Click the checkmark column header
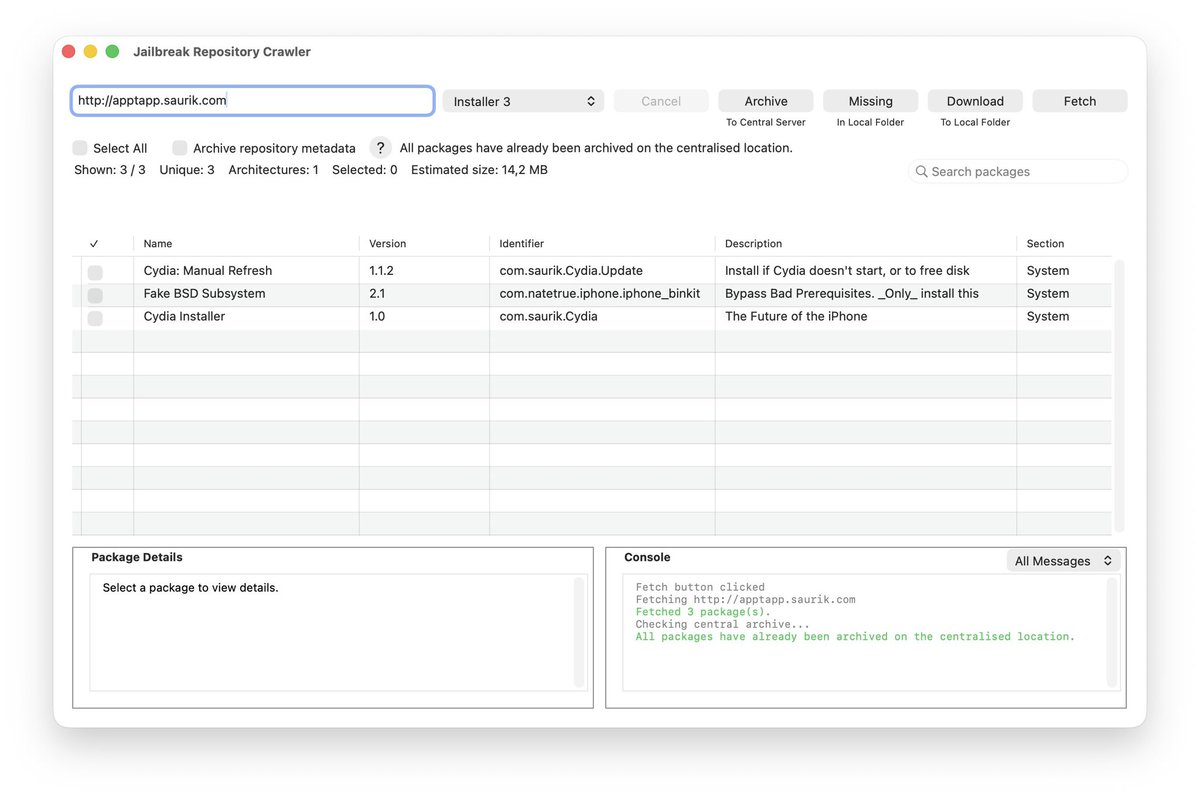 [x=94, y=243]
